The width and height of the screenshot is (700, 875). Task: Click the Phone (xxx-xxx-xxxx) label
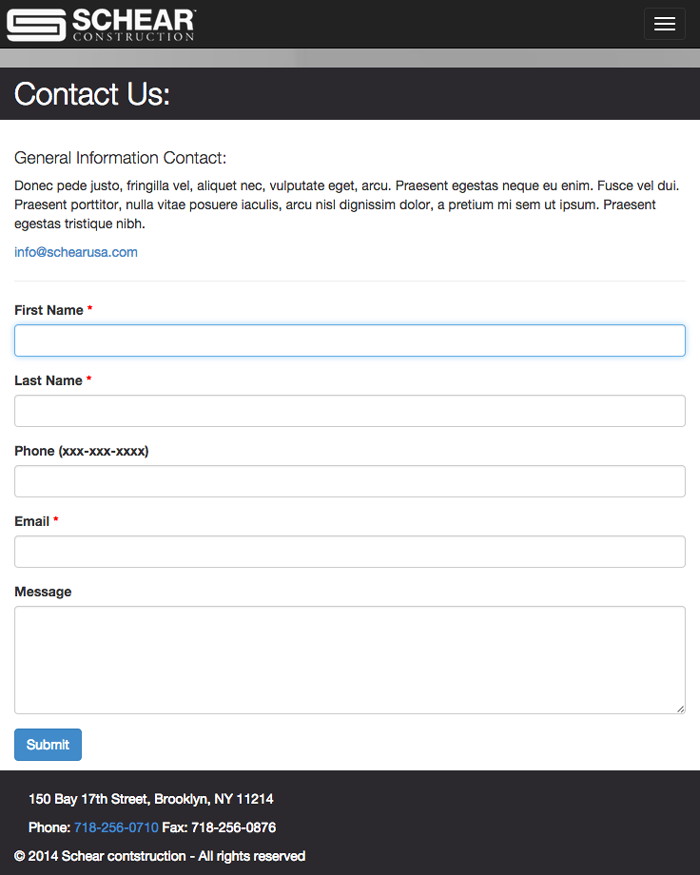(x=81, y=451)
